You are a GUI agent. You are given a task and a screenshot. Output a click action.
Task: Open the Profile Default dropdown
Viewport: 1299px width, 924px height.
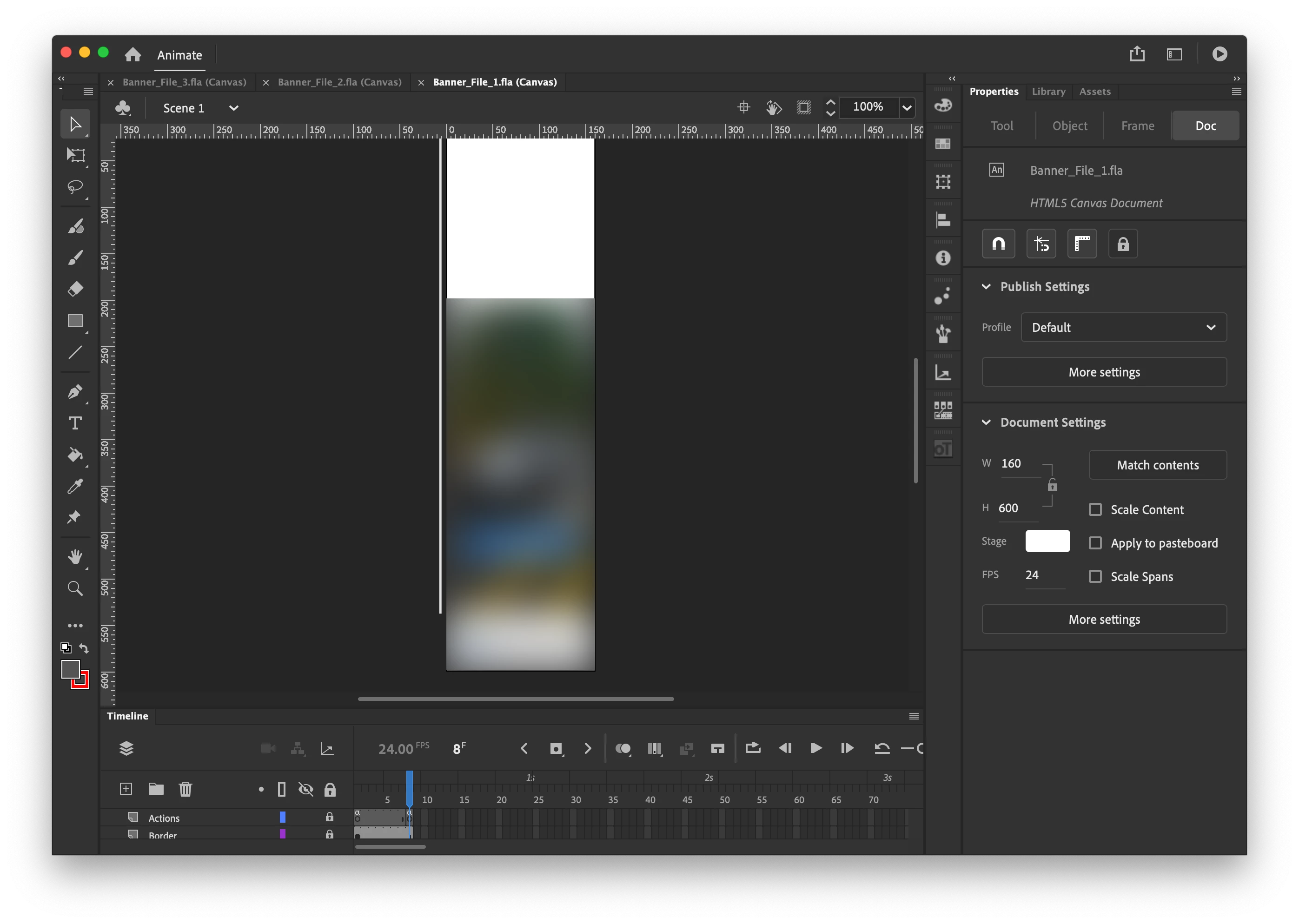pyautogui.click(x=1124, y=328)
